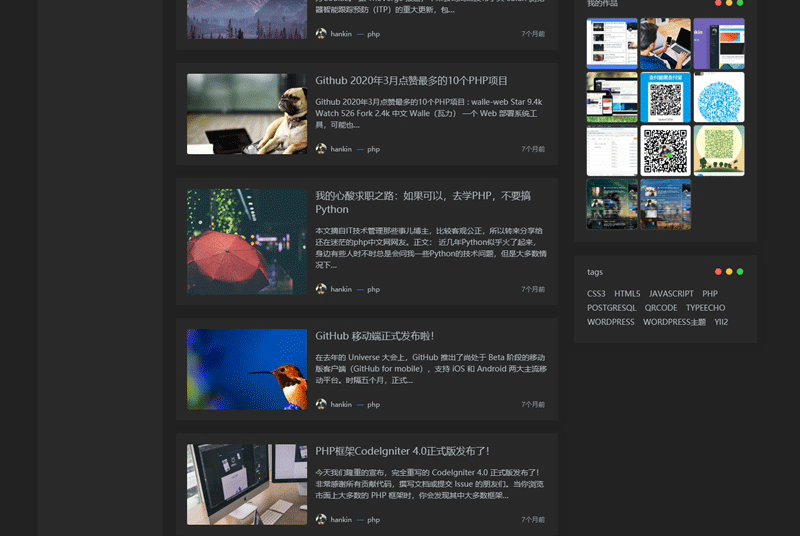This screenshot has width=800, height=536.
Task: Open white document screenshot in works gallery
Action: pos(612,150)
